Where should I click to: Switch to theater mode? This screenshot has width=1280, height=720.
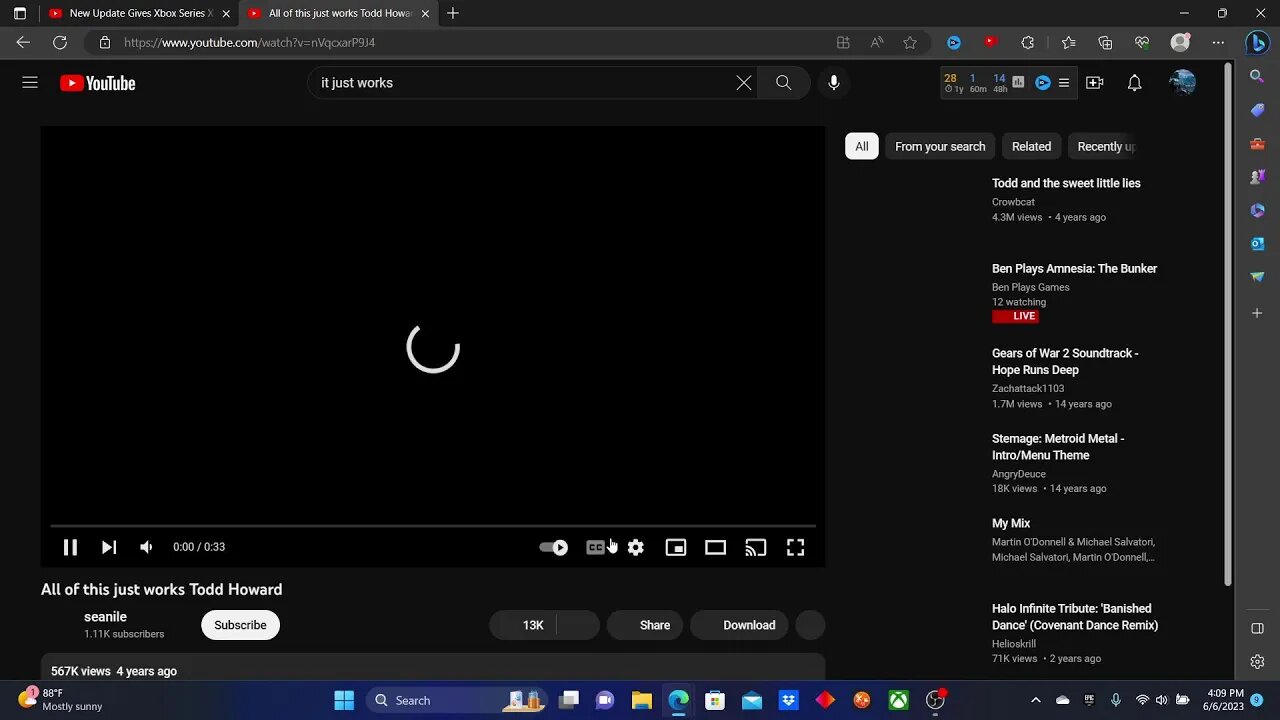pos(715,547)
